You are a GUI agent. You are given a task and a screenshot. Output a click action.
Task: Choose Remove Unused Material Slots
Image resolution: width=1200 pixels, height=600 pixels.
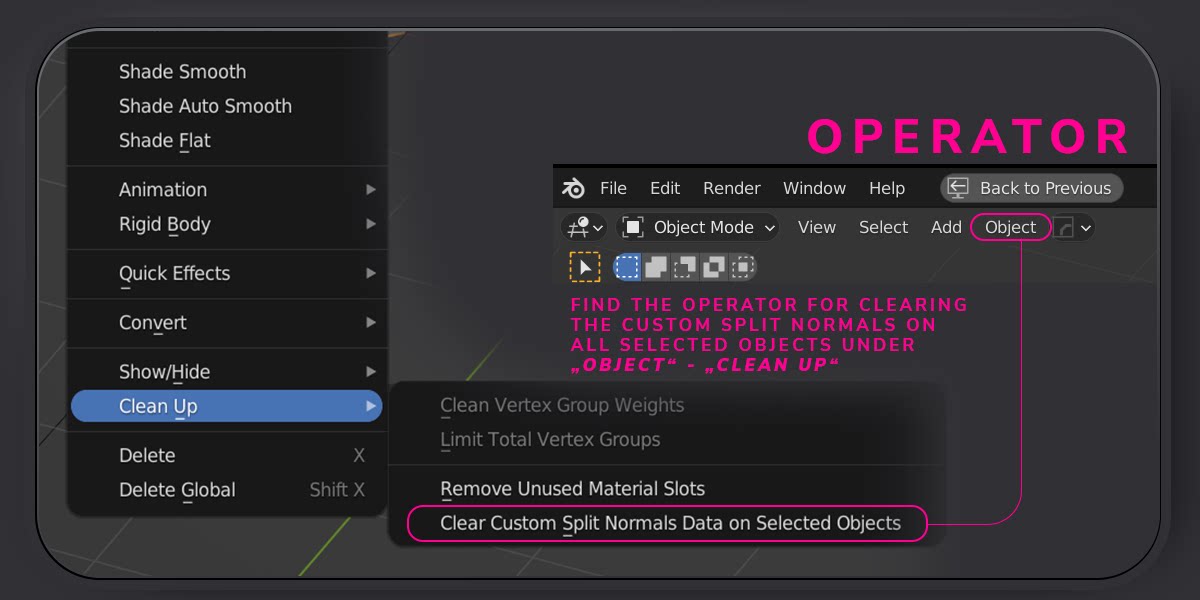[572, 489]
